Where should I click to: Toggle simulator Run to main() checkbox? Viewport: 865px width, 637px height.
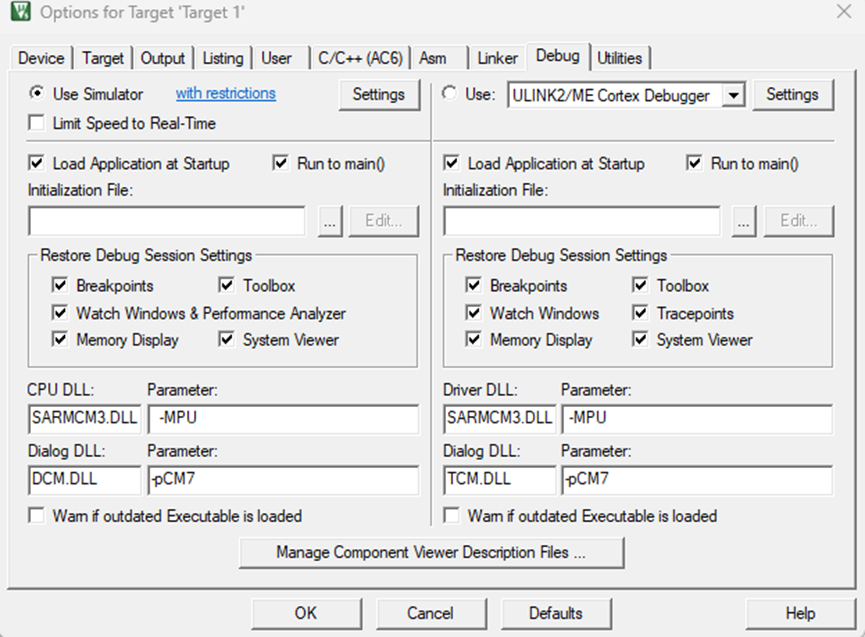point(281,163)
